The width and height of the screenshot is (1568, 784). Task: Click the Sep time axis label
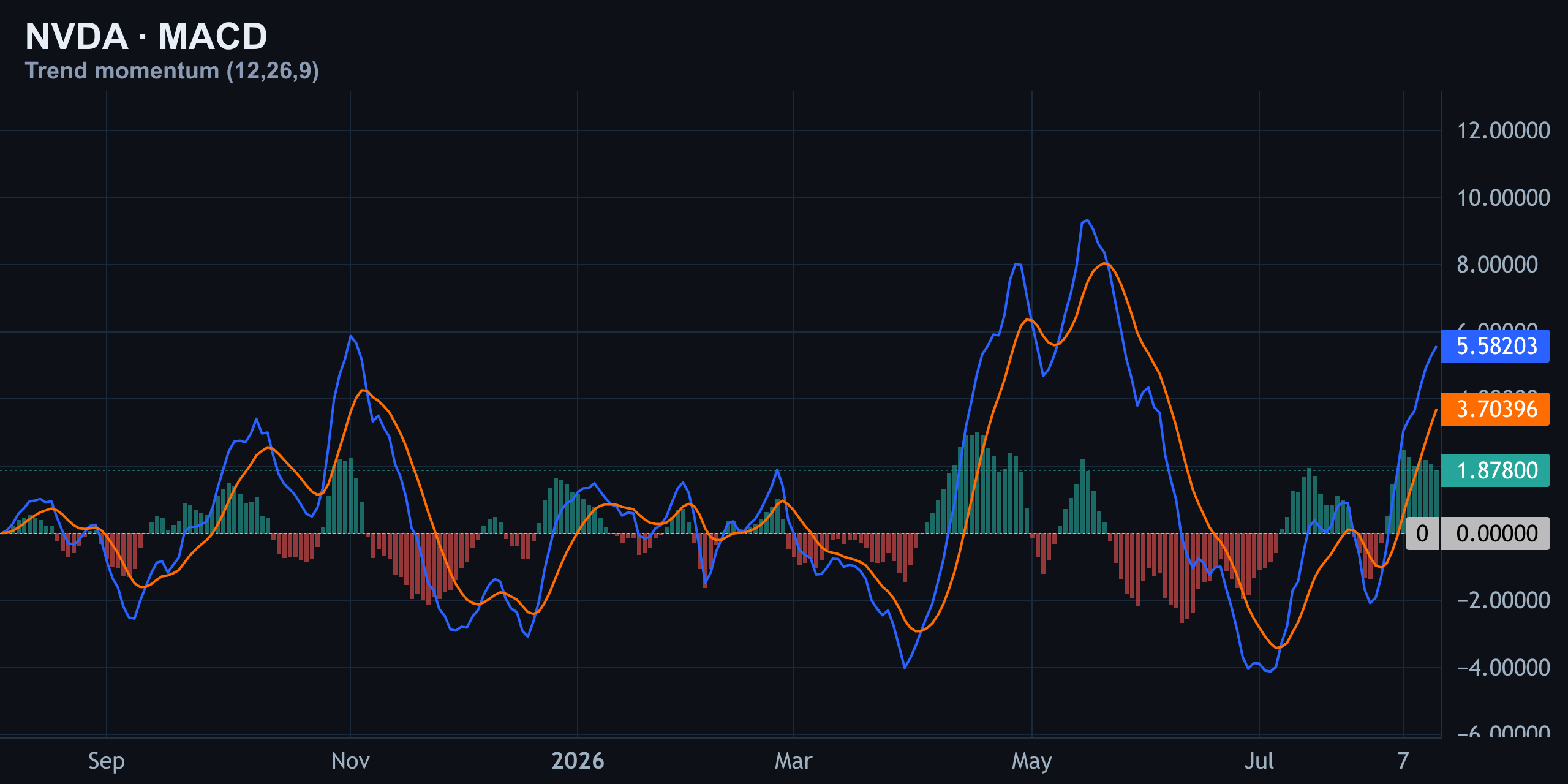coord(107,761)
